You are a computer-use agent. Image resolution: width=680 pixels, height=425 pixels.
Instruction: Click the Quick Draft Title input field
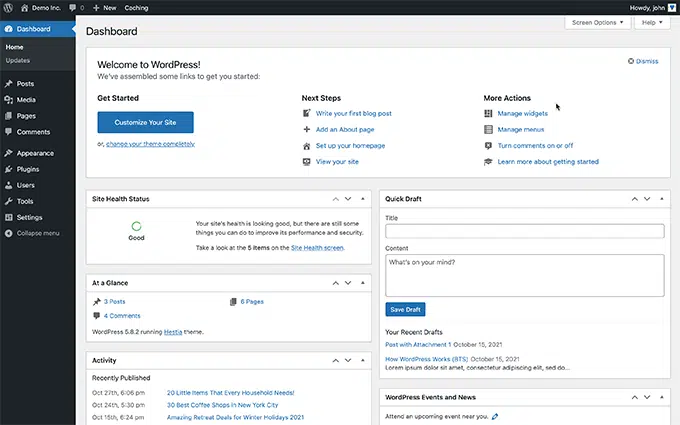pos(524,231)
